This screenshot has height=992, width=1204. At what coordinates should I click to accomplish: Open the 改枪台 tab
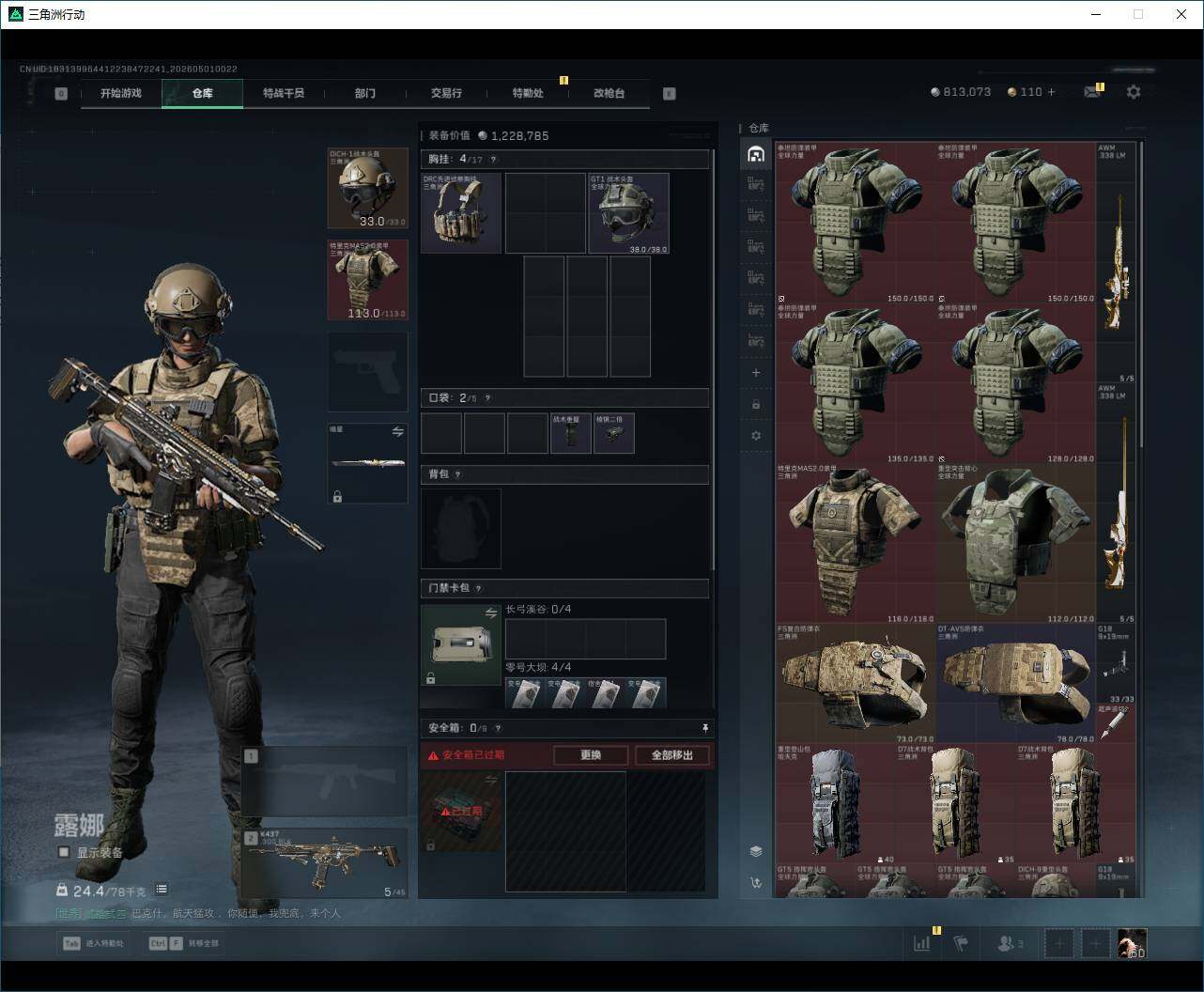click(x=609, y=93)
